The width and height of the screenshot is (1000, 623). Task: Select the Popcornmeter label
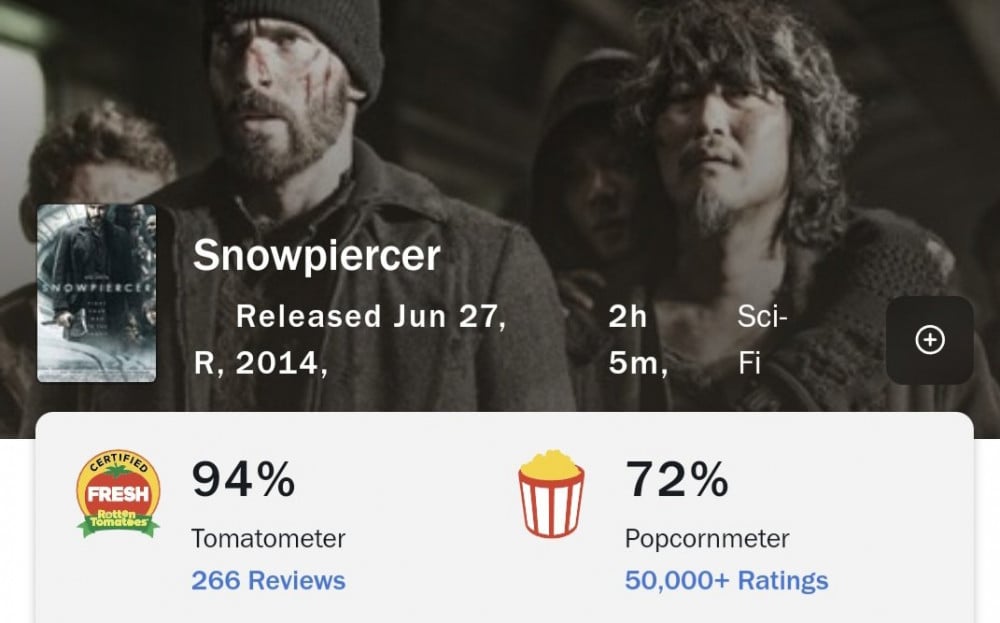[707, 538]
